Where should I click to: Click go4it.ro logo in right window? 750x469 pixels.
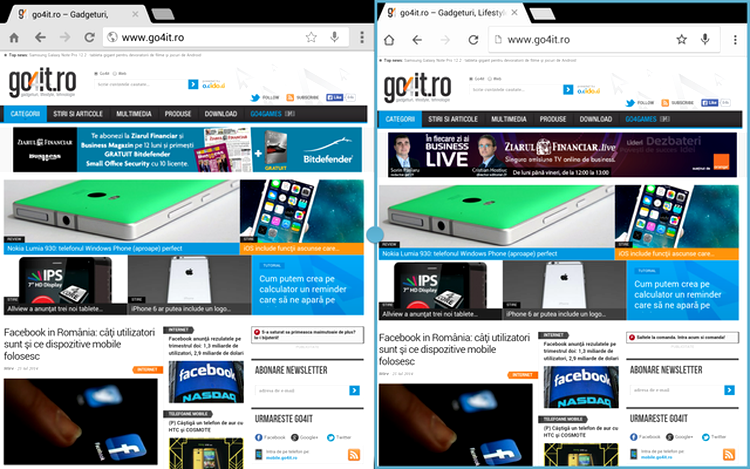pos(418,87)
